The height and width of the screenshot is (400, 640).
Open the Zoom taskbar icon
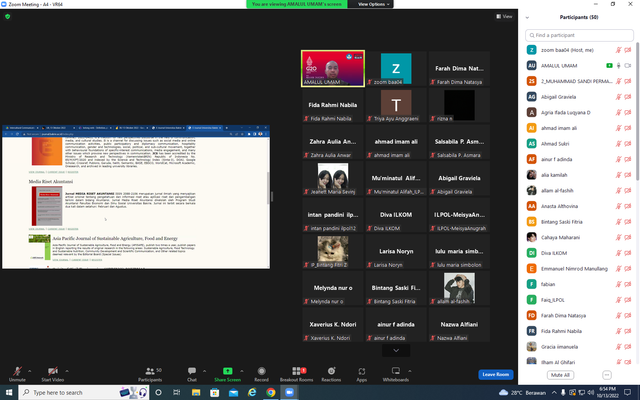click(x=289, y=392)
